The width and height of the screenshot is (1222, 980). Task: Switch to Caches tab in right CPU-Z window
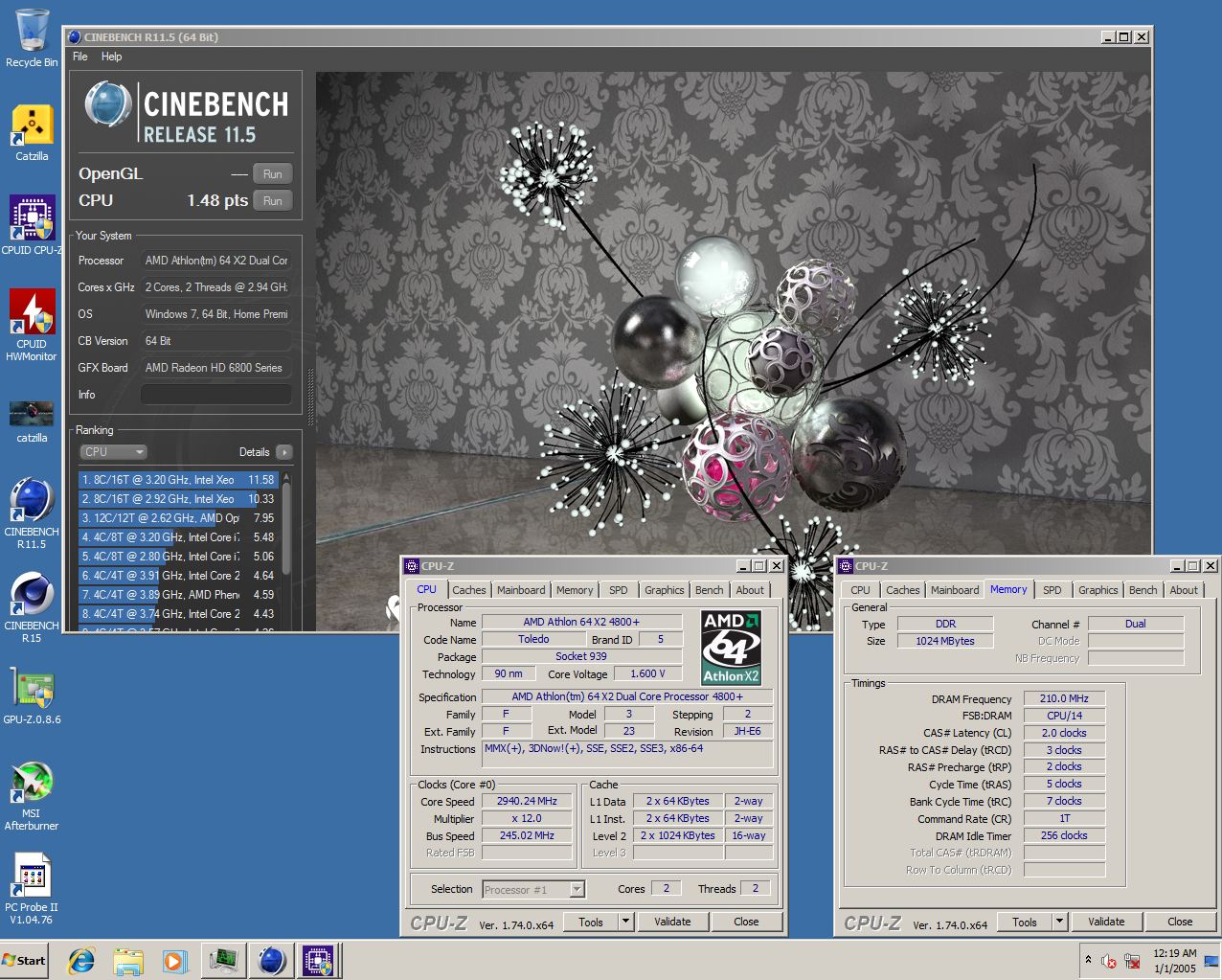pyautogui.click(x=903, y=590)
